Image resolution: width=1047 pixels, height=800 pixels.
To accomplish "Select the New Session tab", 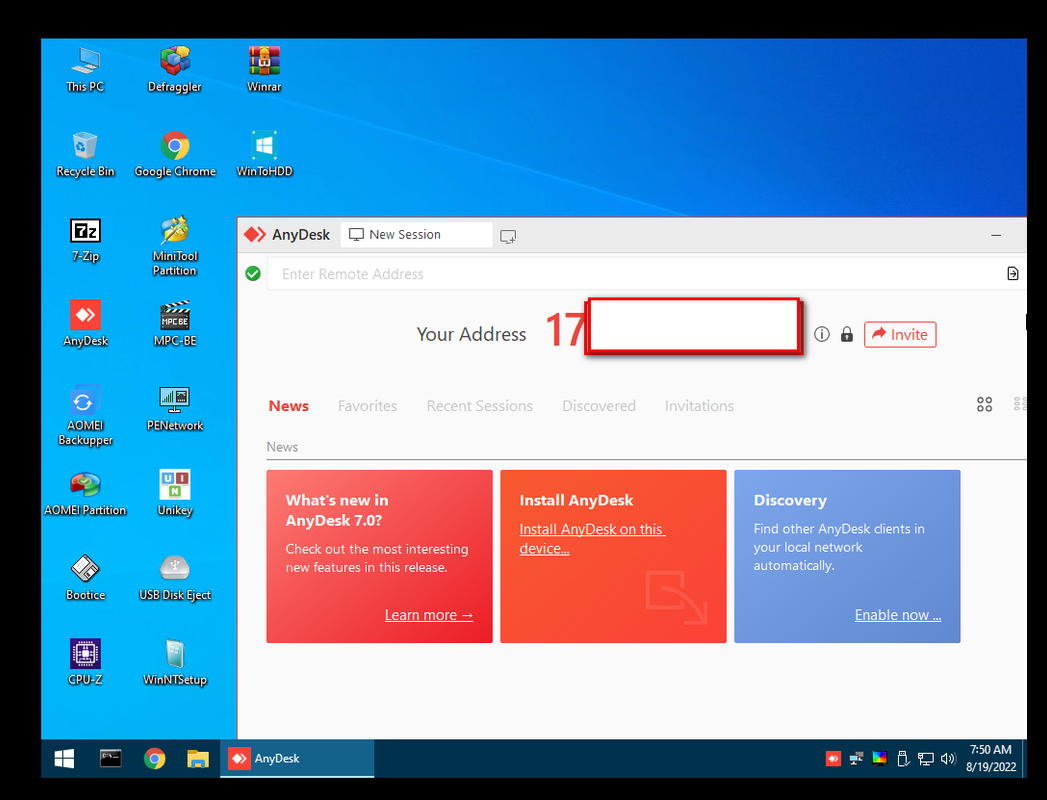I will point(417,235).
